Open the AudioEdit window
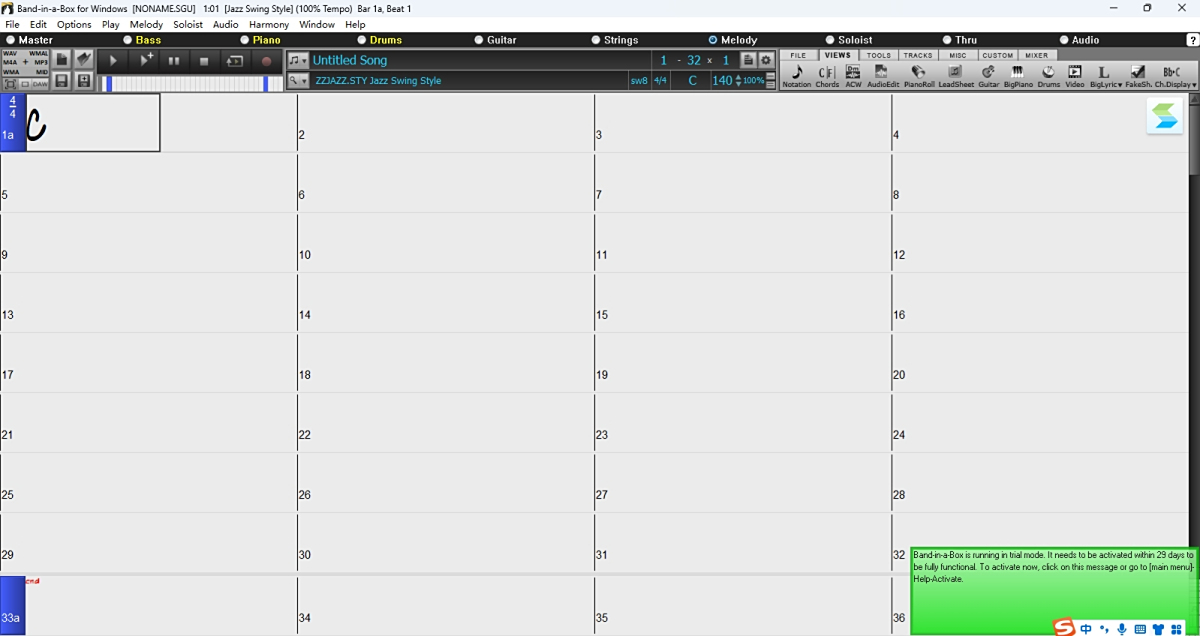Image resolution: width=1200 pixels, height=636 pixels. point(882,75)
